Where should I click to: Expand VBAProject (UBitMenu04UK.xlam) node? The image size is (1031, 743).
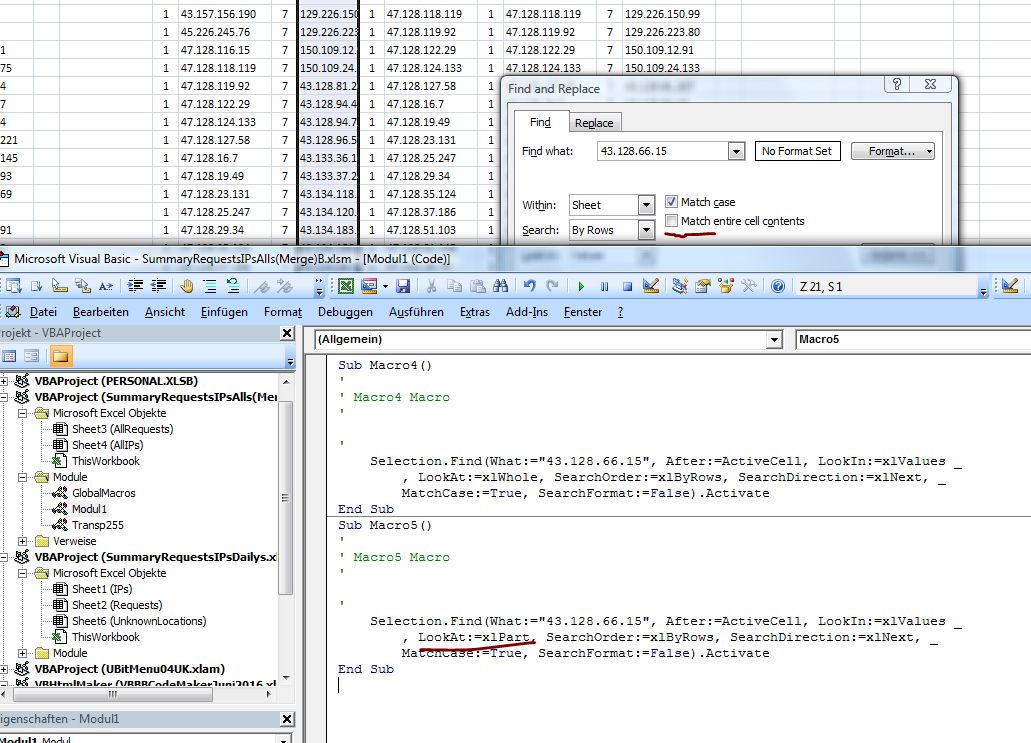[x=3, y=669]
